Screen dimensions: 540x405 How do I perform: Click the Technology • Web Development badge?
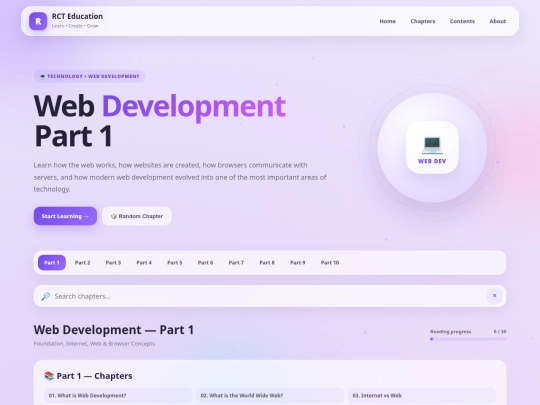(x=90, y=76)
